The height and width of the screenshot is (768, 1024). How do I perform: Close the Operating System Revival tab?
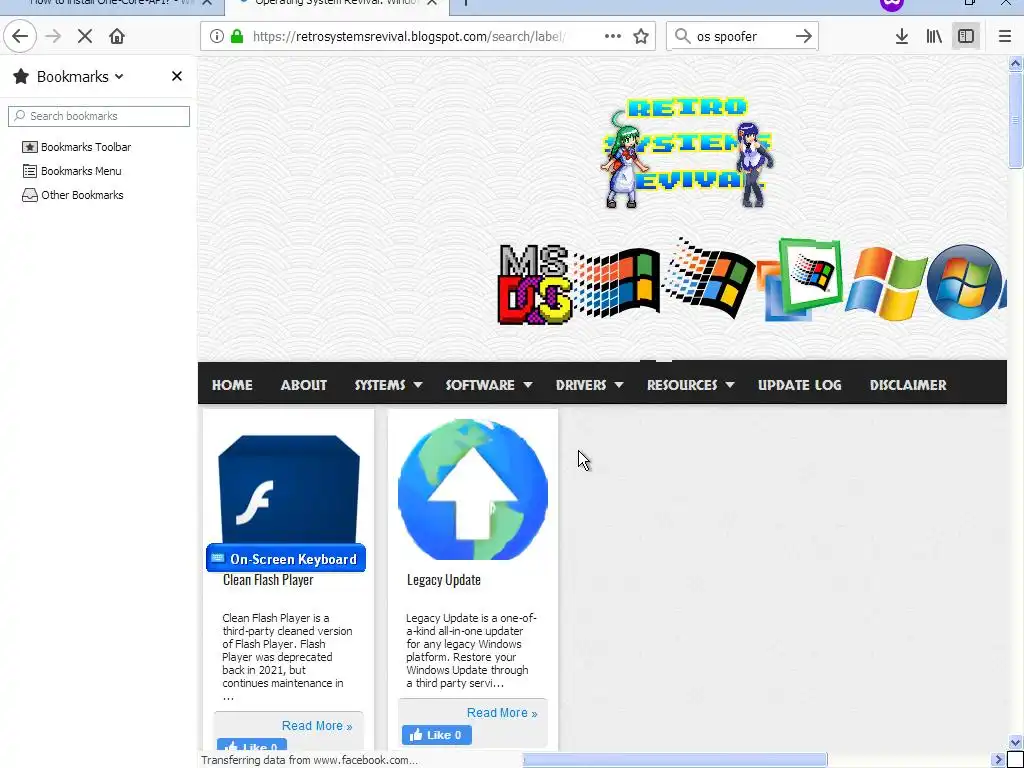point(432,3)
